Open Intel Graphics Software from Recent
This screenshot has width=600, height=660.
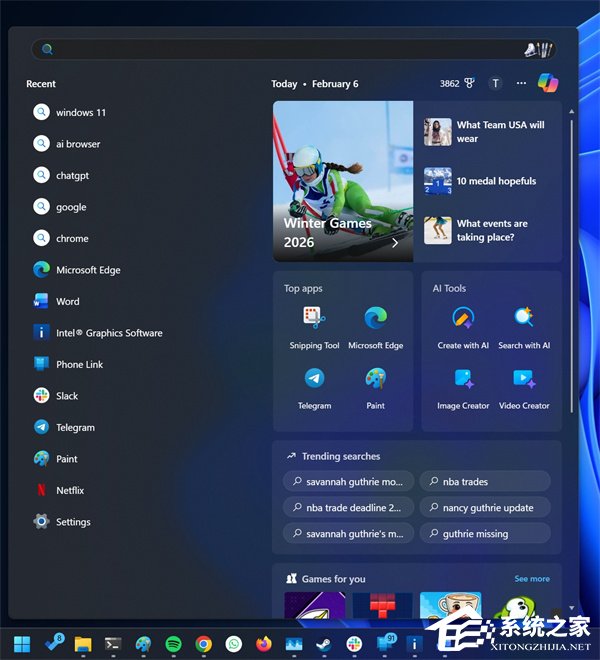click(x=98, y=333)
